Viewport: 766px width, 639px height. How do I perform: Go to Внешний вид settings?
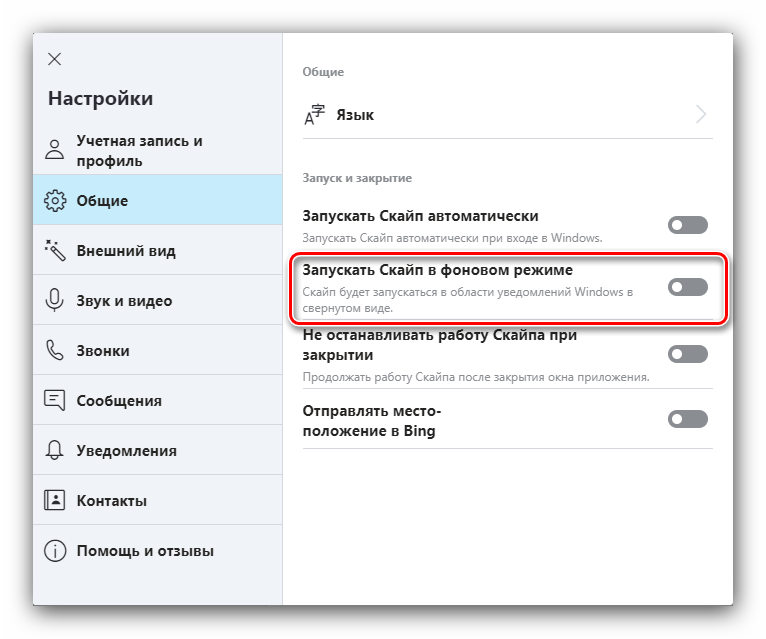point(158,250)
